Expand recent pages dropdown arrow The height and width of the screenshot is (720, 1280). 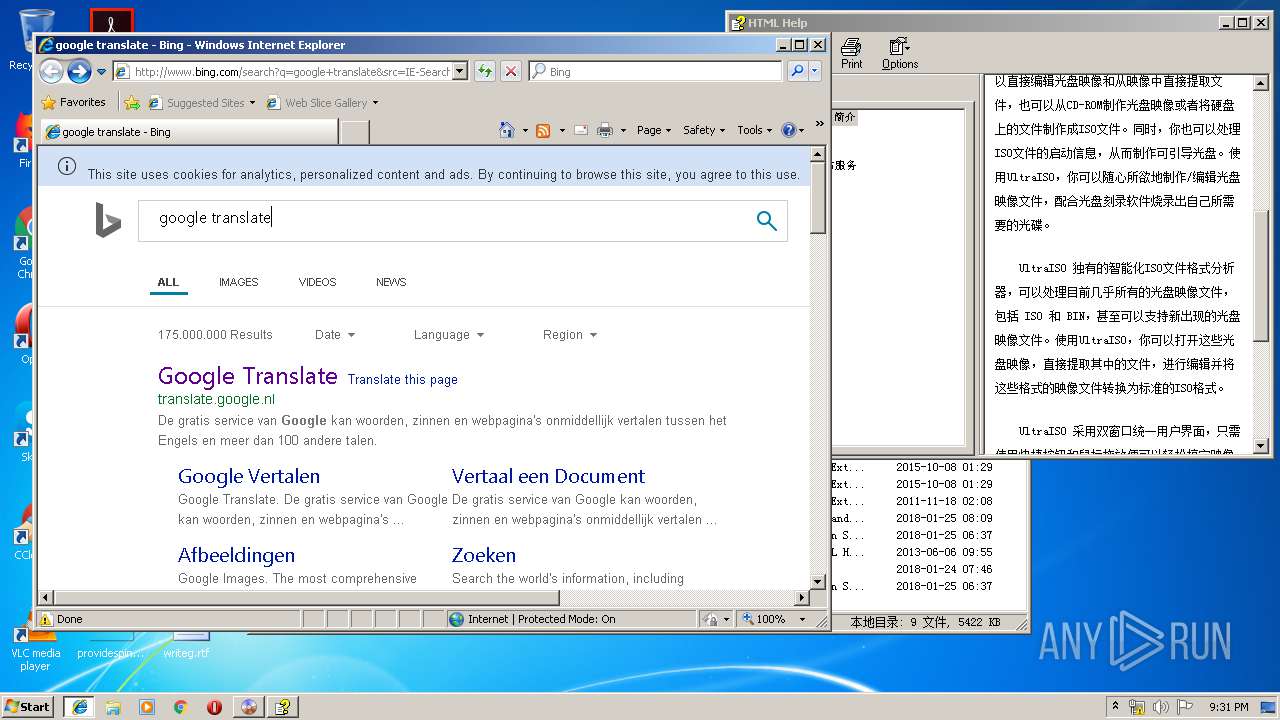coord(101,72)
